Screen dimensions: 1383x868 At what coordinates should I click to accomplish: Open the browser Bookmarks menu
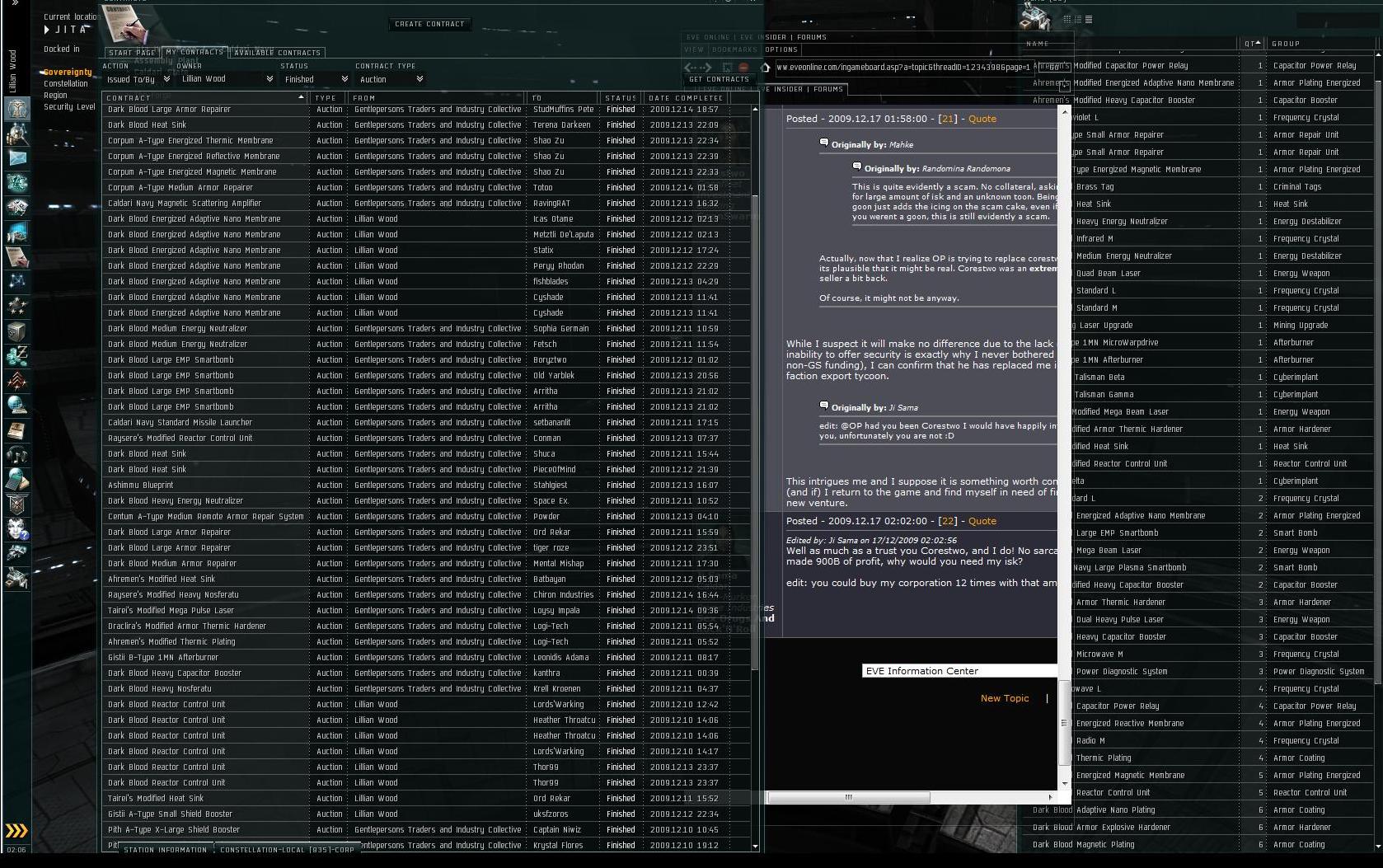734,49
